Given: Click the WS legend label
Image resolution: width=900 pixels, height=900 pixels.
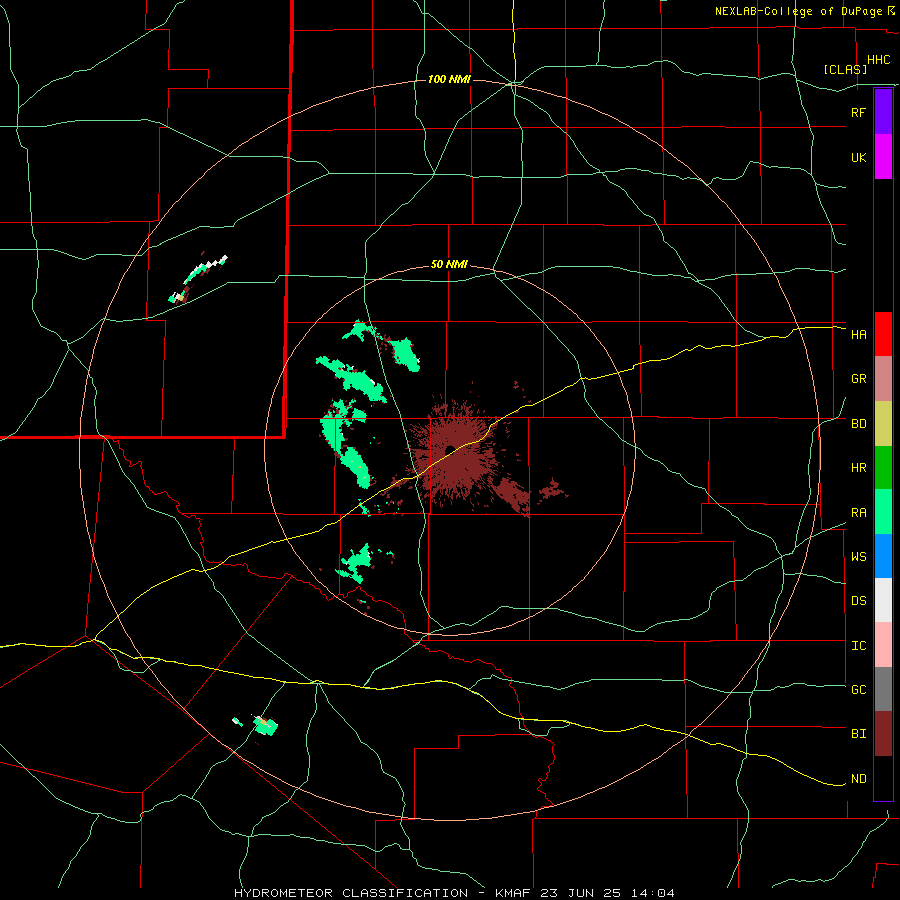Looking at the screenshot, I should coord(858,556).
